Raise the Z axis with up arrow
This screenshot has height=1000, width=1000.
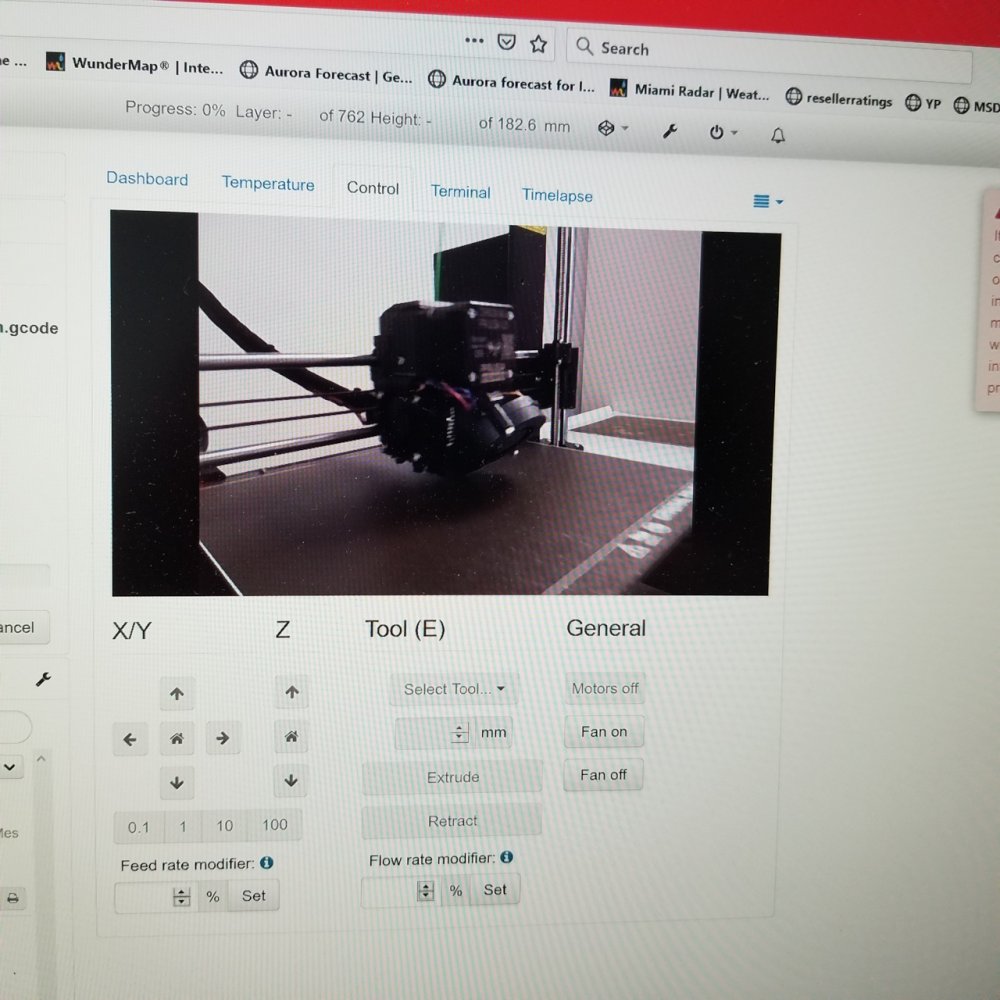(291, 692)
